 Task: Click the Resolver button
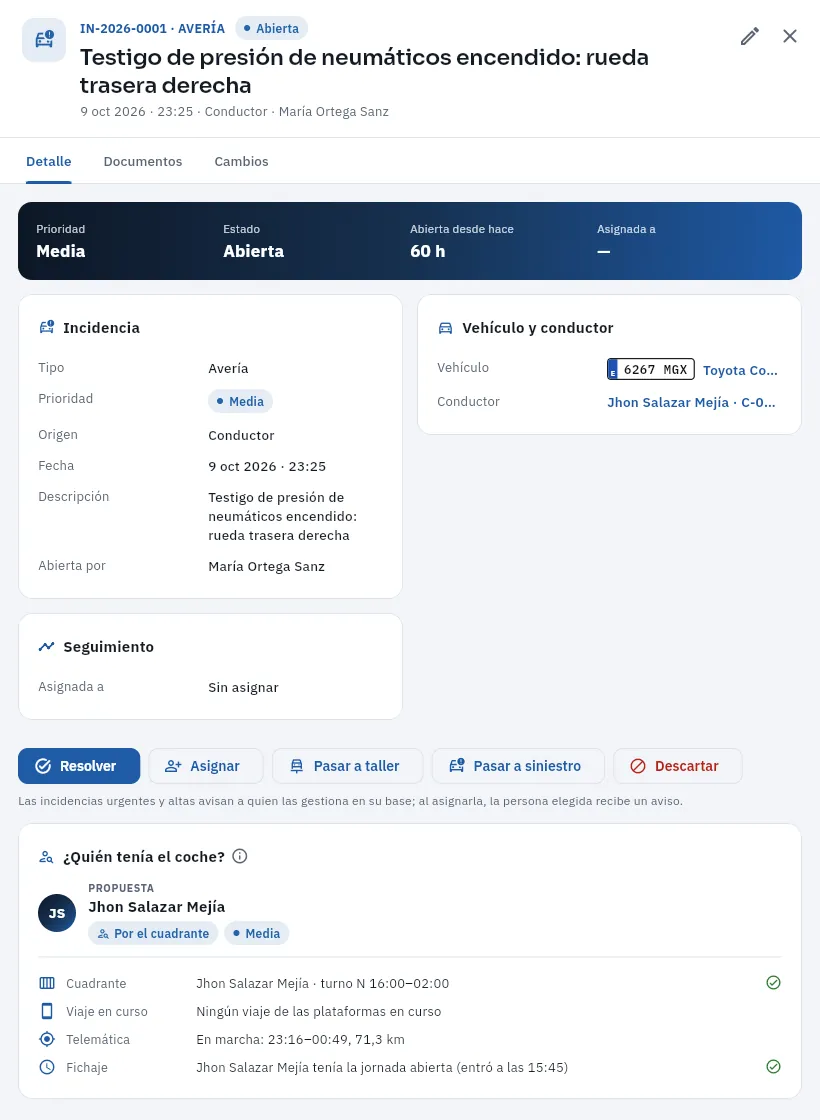[79, 766]
